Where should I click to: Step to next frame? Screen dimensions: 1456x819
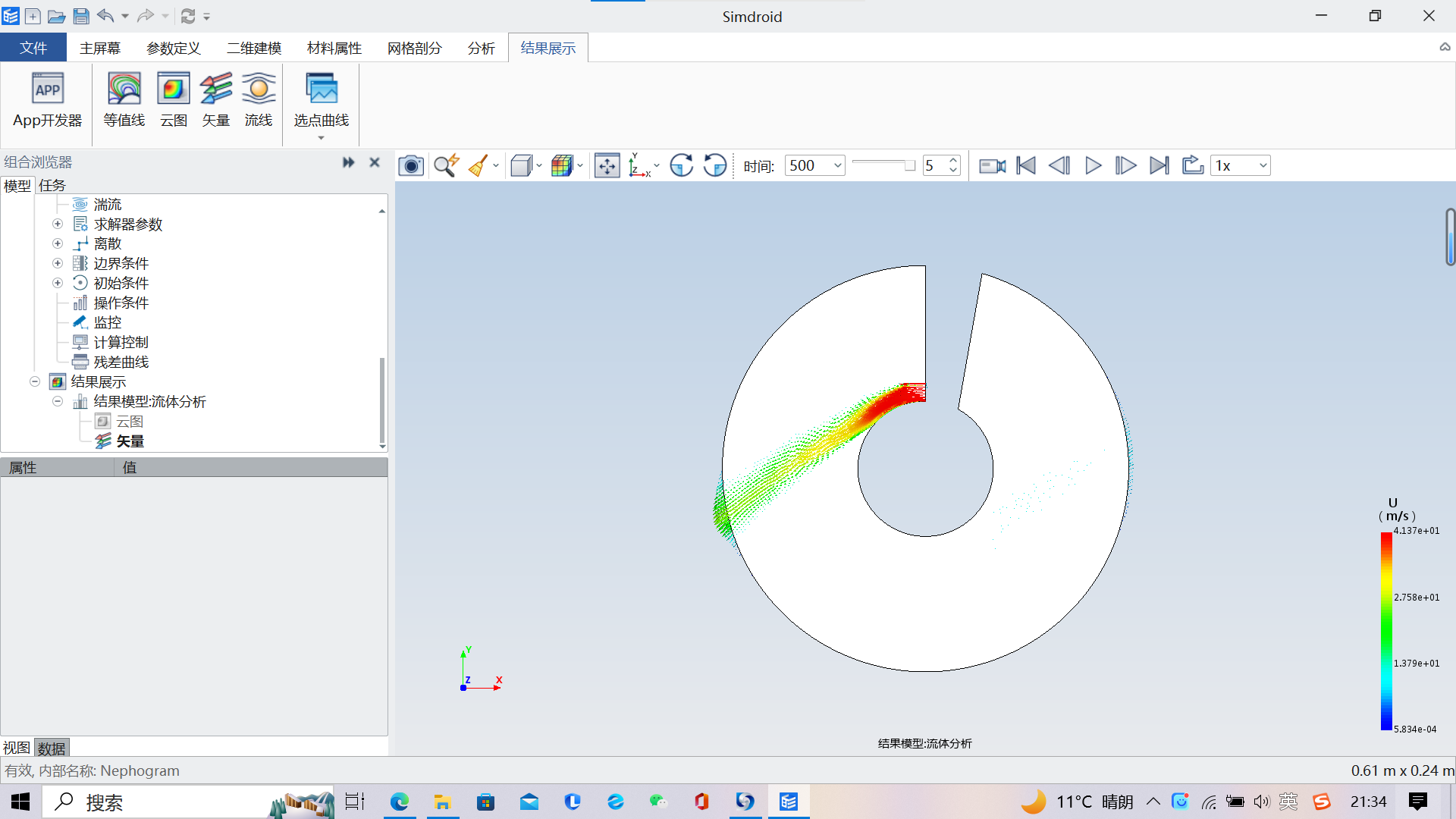(1126, 165)
